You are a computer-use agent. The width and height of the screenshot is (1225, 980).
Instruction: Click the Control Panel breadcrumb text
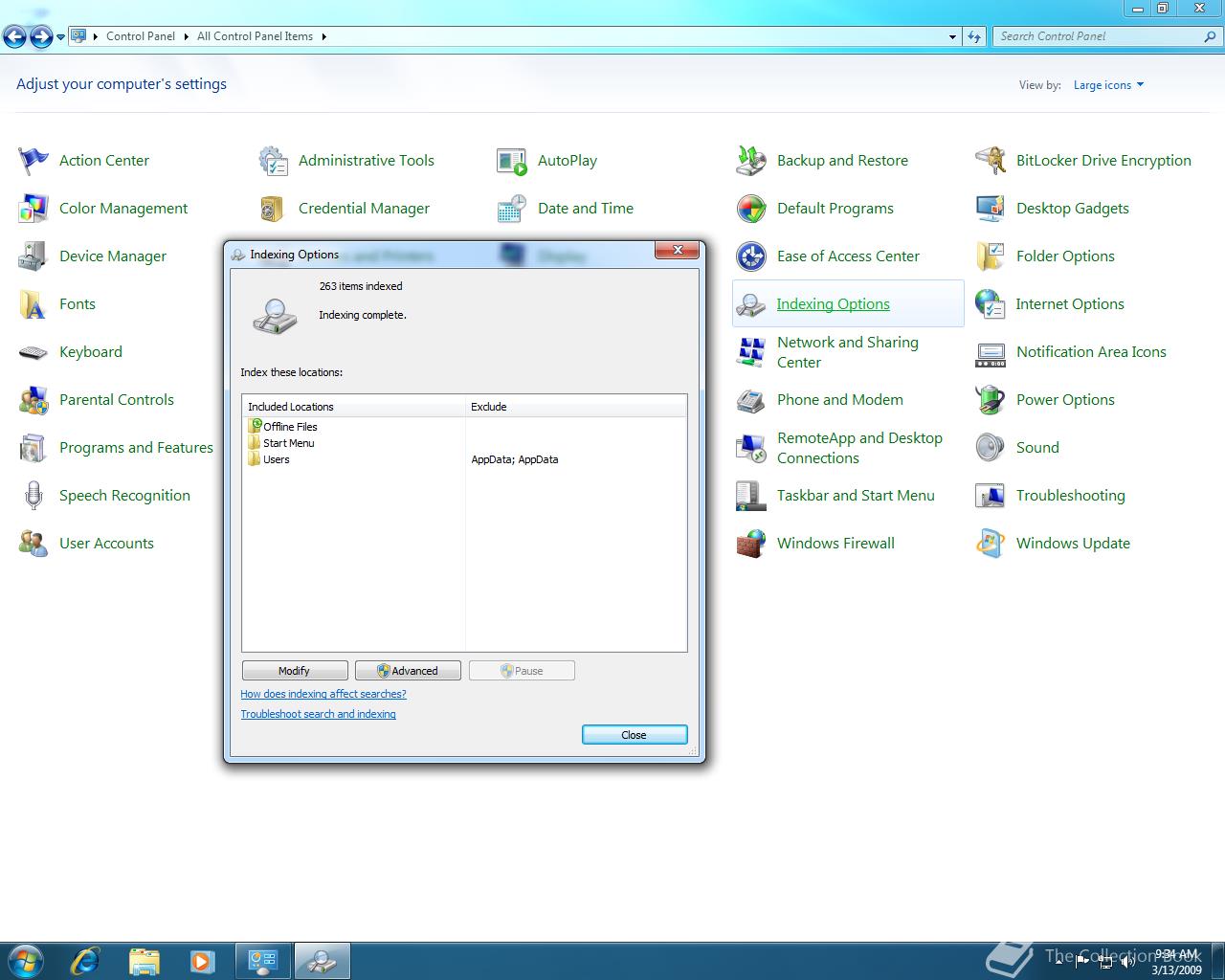[141, 36]
